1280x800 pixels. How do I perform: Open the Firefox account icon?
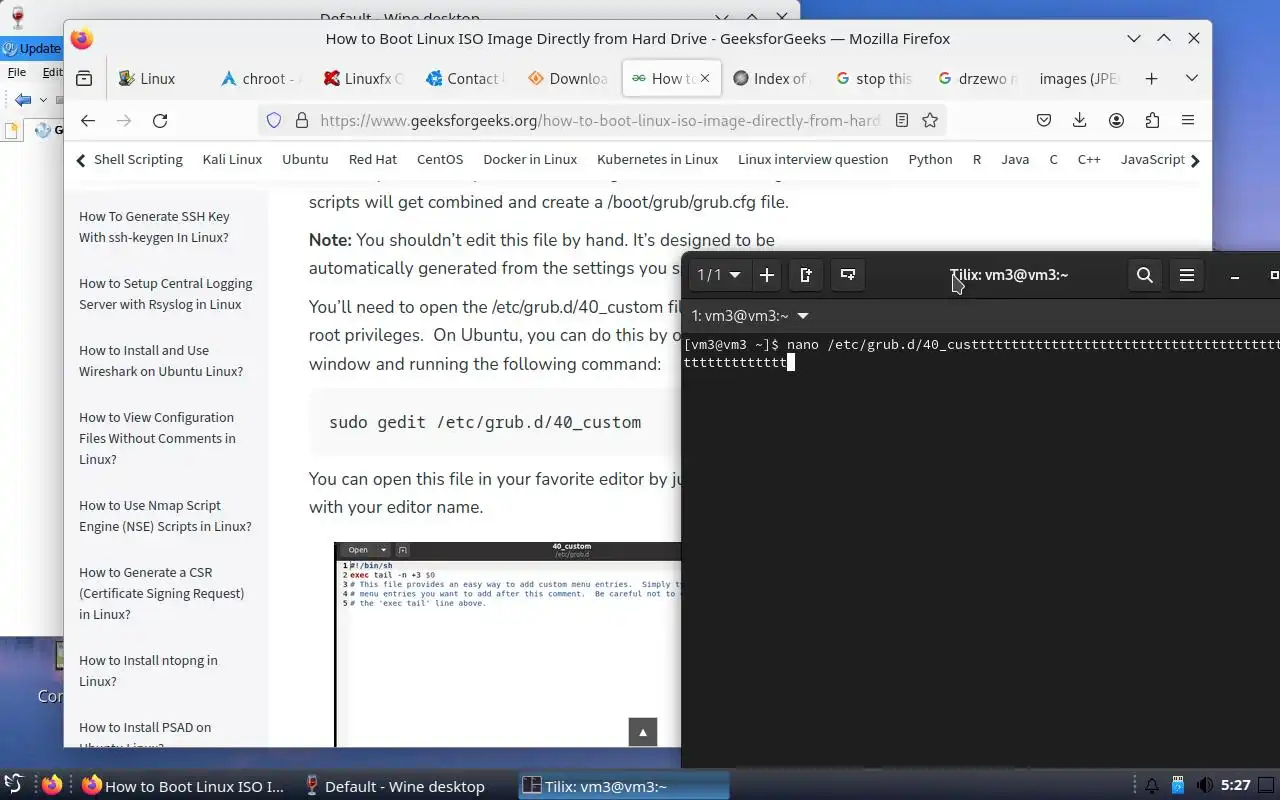click(x=1116, y=120)
